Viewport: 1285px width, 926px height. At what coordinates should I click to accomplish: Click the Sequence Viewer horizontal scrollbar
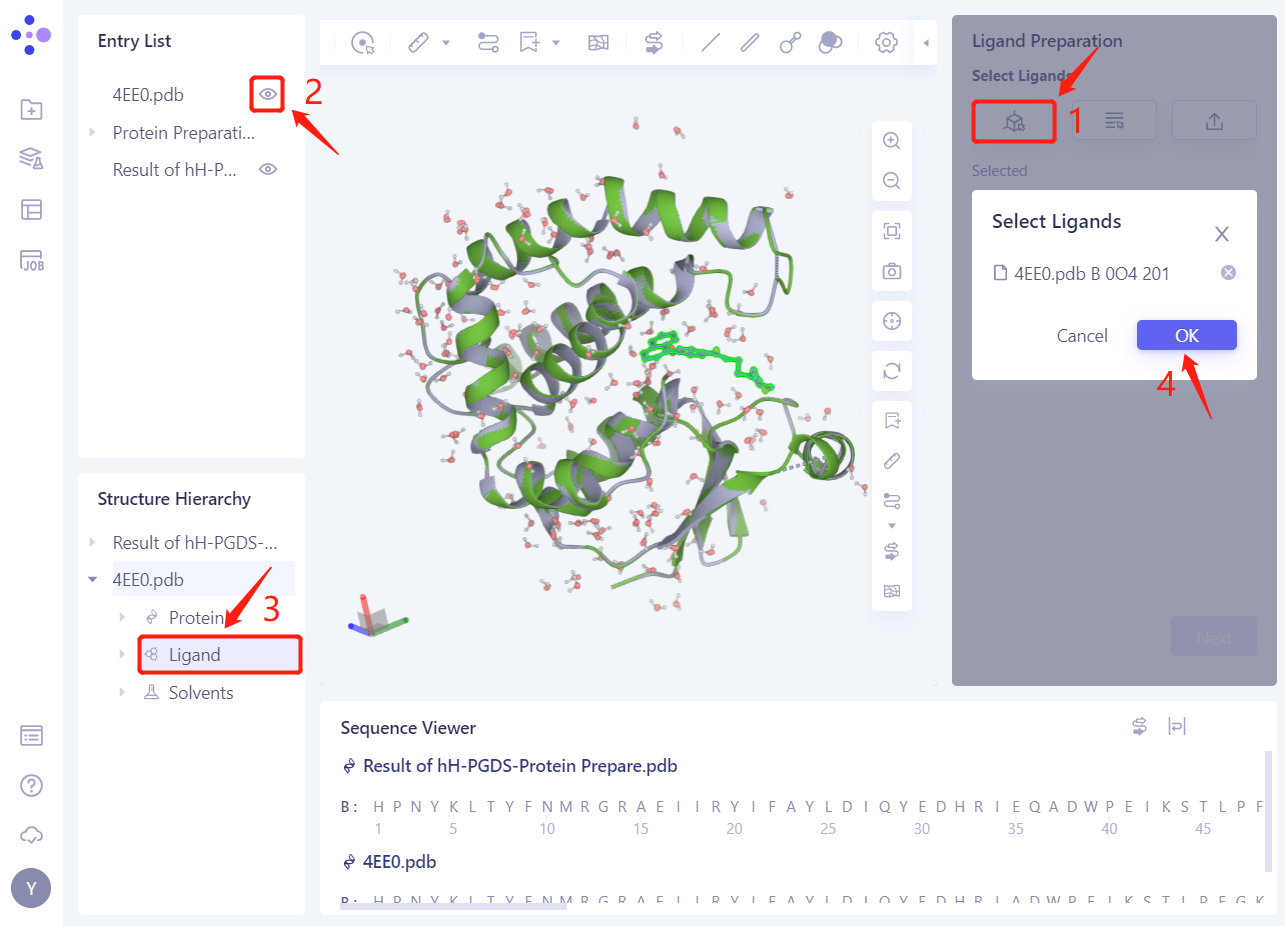(453, 907)
